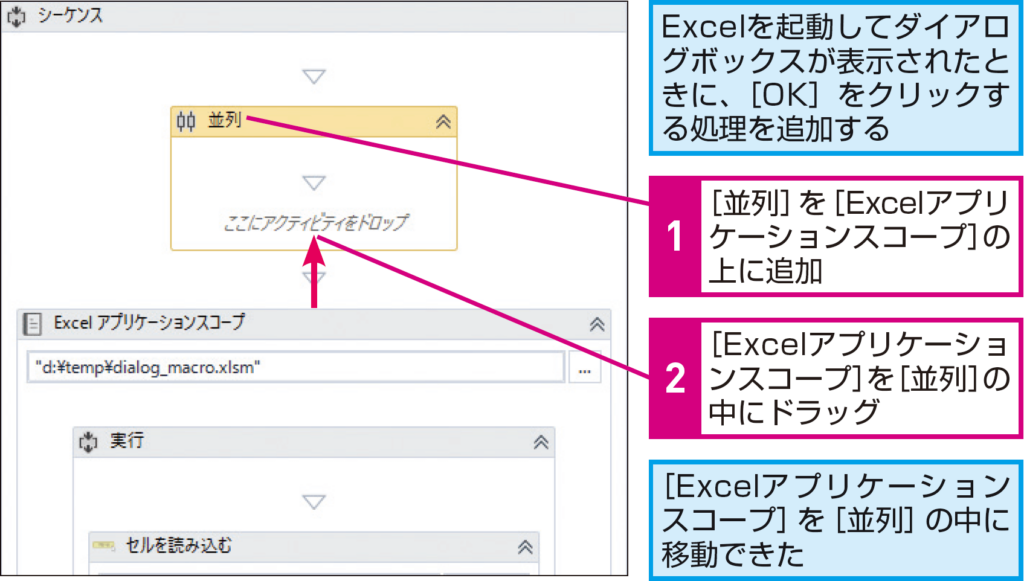Select the シーケンス header title
The image size is (1024, 581).
[x=71, y=16]
